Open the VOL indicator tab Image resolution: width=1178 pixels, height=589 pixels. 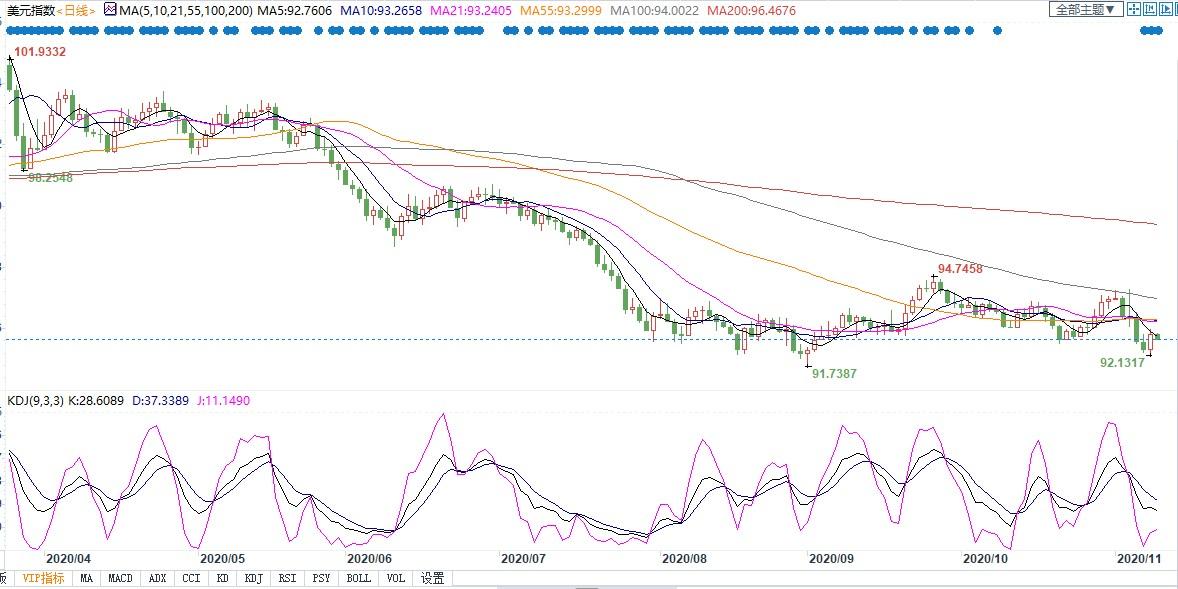pos(396,578)
